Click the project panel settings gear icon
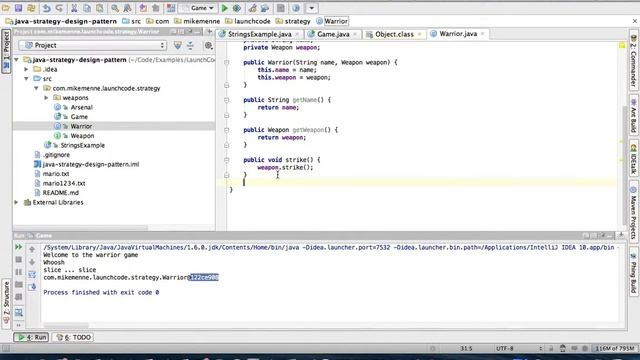The width and height of the screenshot is (640, 360). [x=209, y=46]
